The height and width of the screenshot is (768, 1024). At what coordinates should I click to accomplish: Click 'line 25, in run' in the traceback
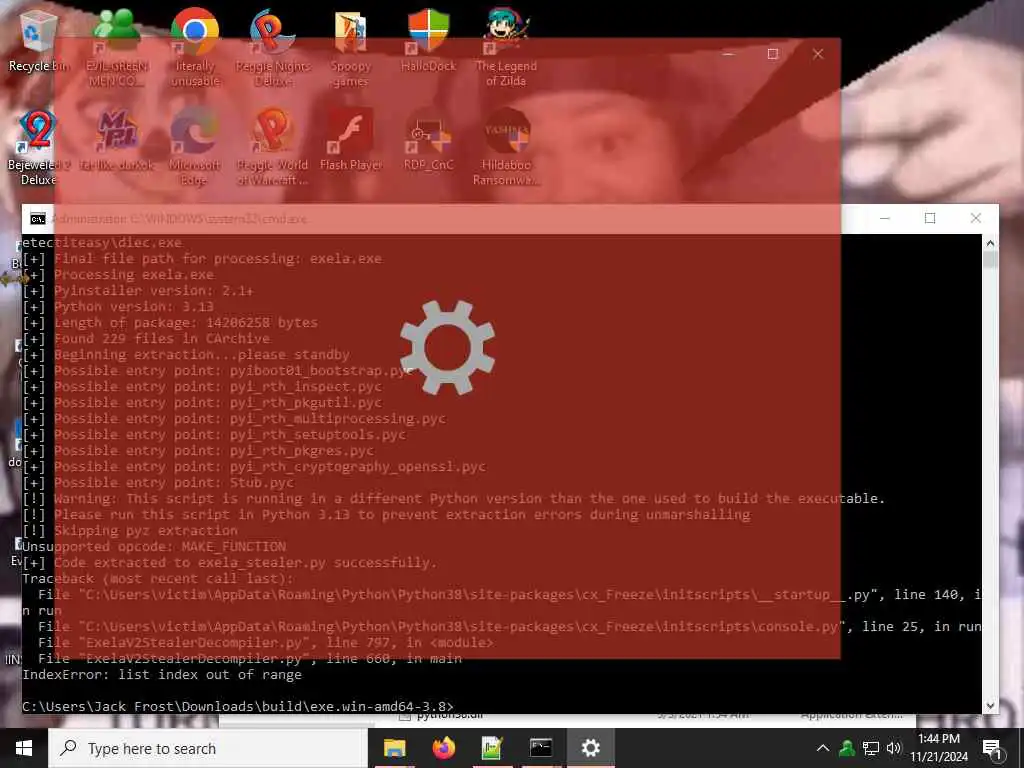point(921,626)
